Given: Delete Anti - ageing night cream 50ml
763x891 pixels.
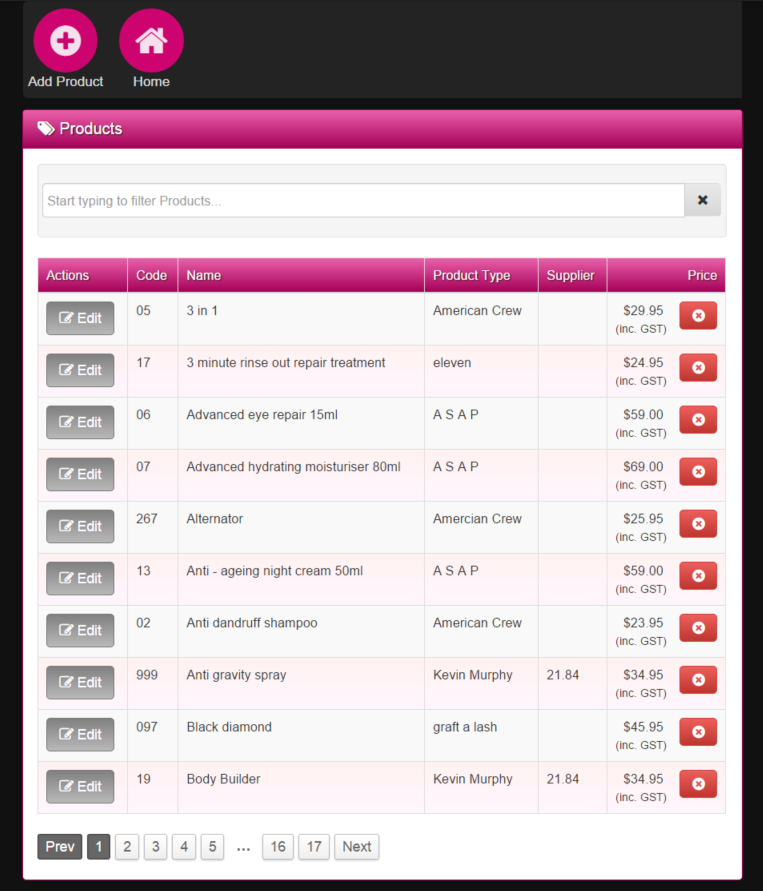Looking at the screenshot, I should tap(698, 576).
